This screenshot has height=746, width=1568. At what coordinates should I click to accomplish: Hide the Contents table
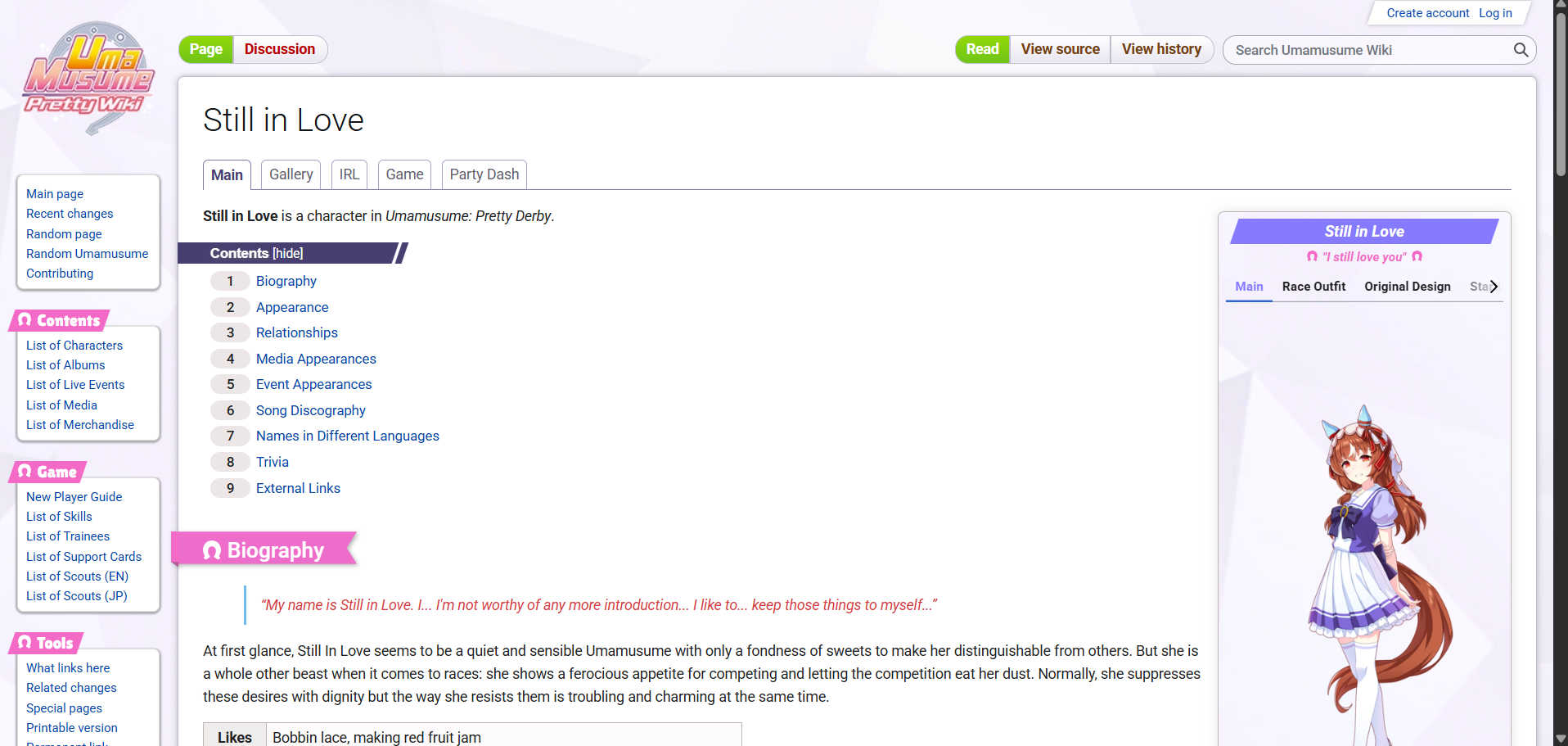click(287, 254)
